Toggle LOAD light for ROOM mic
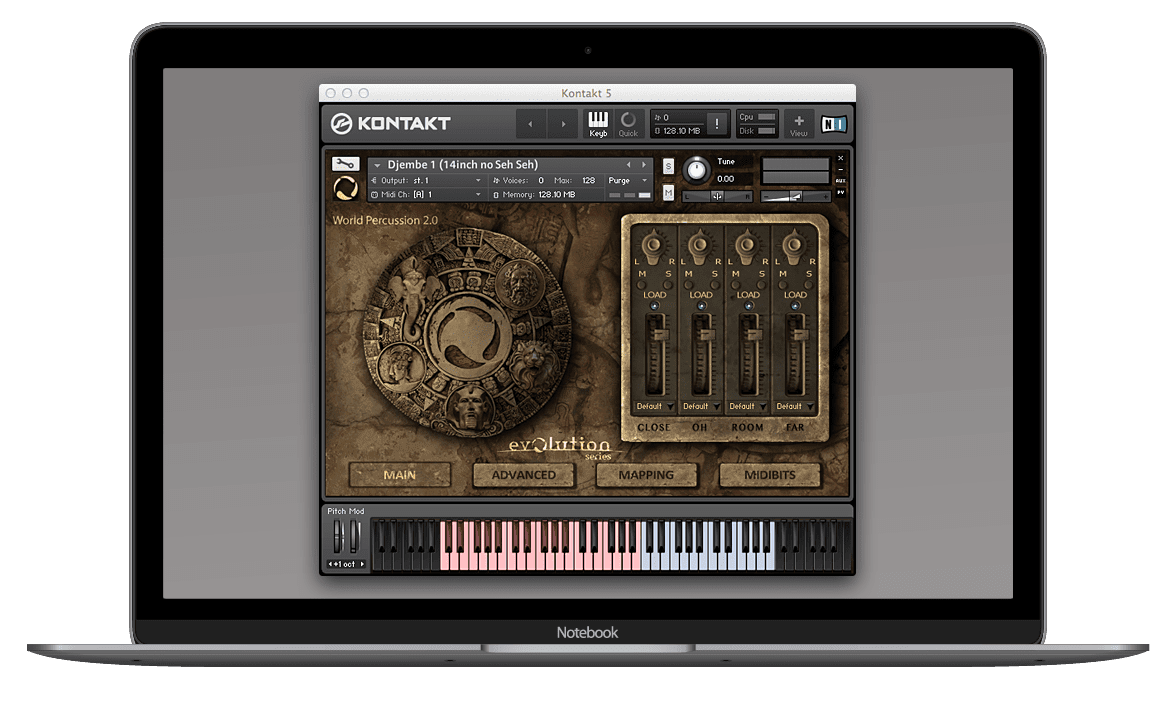 (748, 306)
